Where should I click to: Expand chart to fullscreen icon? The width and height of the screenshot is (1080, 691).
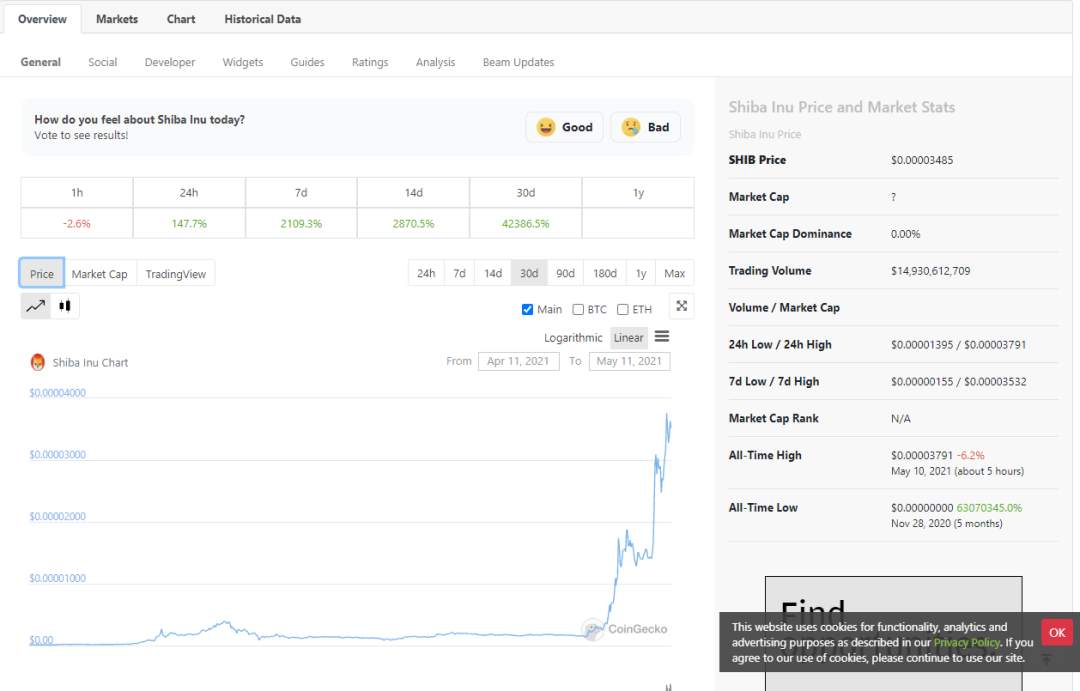point(681,306)
